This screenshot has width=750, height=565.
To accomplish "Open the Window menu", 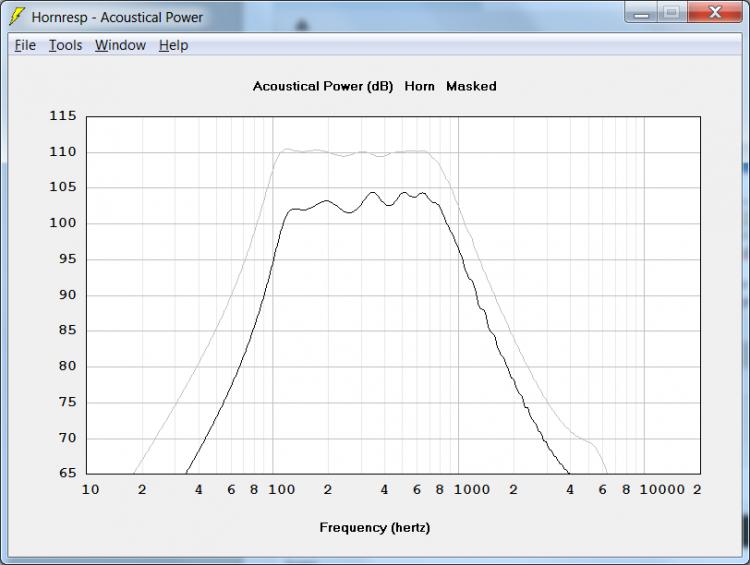I will 121,45.
